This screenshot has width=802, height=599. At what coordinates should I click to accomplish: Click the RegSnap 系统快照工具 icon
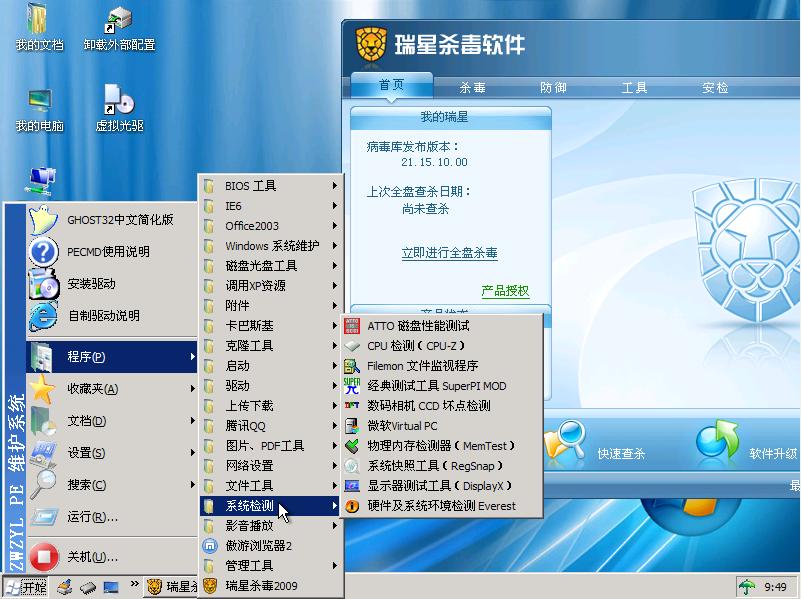(352, 465)
